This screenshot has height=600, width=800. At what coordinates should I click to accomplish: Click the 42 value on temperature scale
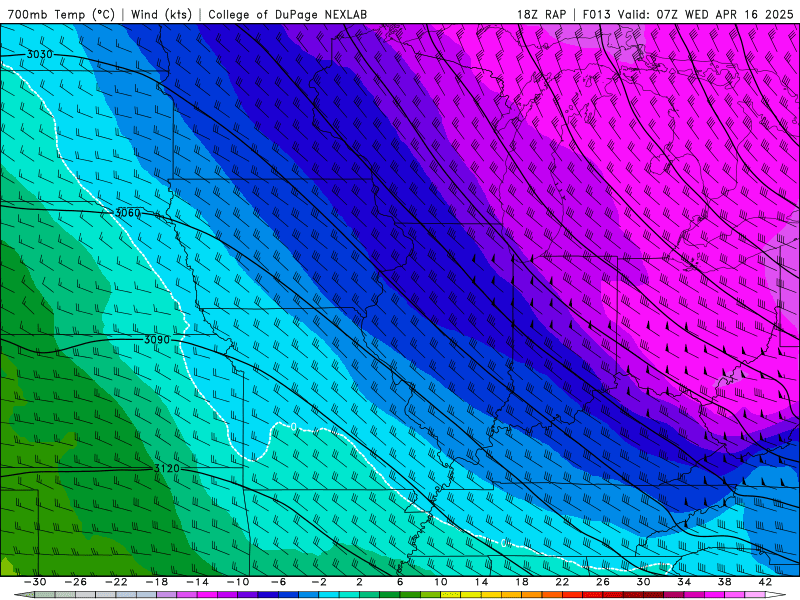point(765,582)
